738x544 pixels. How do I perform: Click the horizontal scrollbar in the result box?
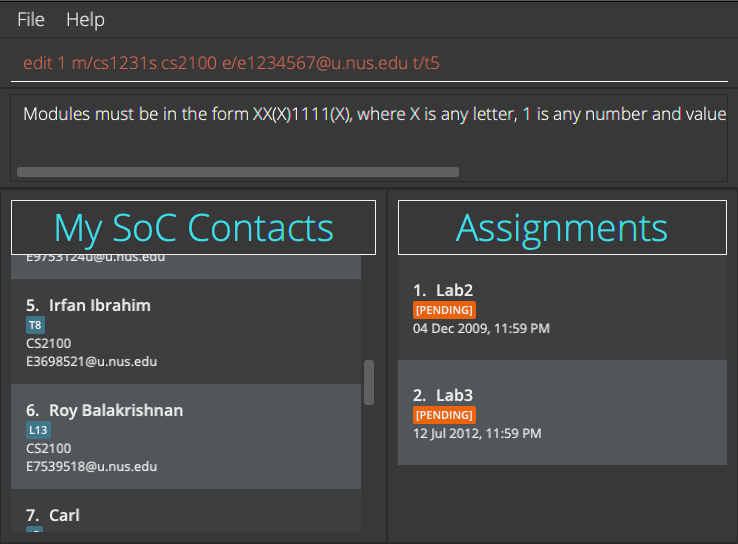238,172
